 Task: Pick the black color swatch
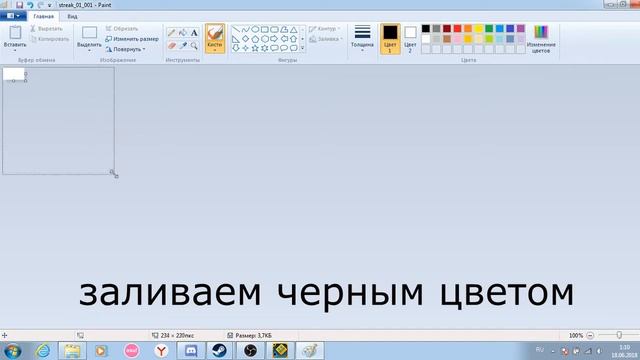point(426,29)
